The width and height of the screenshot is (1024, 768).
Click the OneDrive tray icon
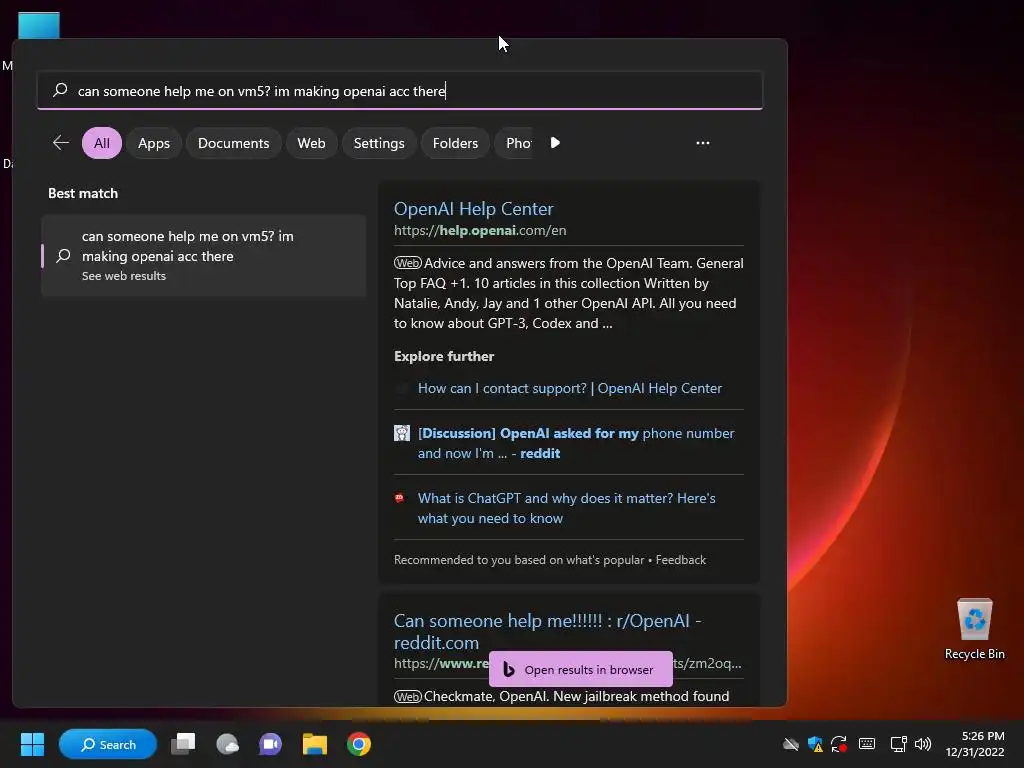click(791, 744)
